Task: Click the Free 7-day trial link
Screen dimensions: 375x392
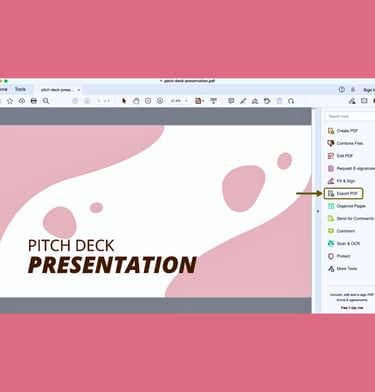Action: tap(351, 308)
